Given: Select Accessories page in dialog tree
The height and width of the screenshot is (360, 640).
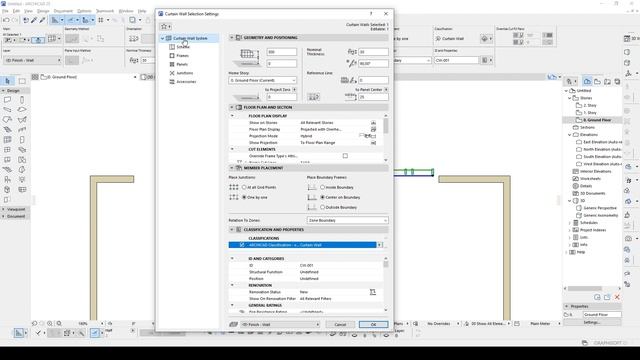Looking at the screenshot, I should pos(186,82).
